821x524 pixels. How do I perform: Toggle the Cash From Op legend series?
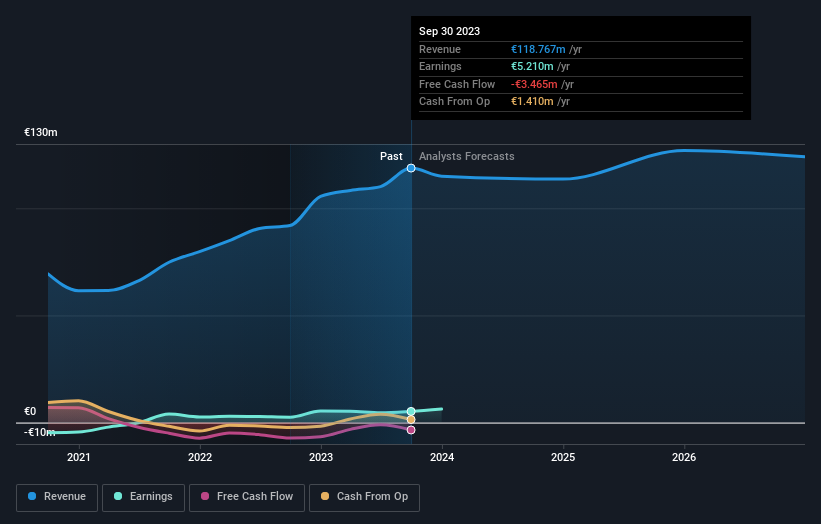(x=364, y=497)
